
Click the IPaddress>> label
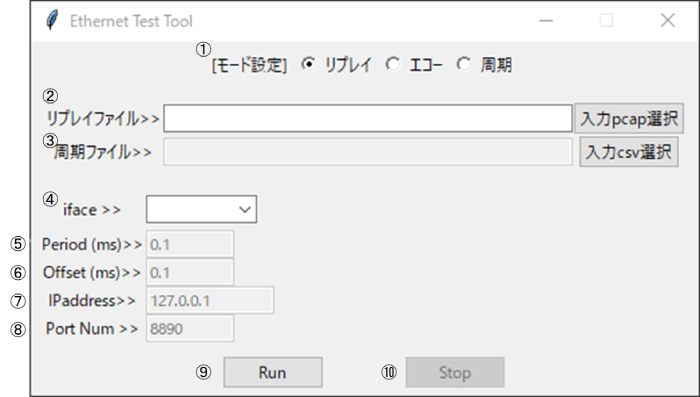[x=92, y=301]
